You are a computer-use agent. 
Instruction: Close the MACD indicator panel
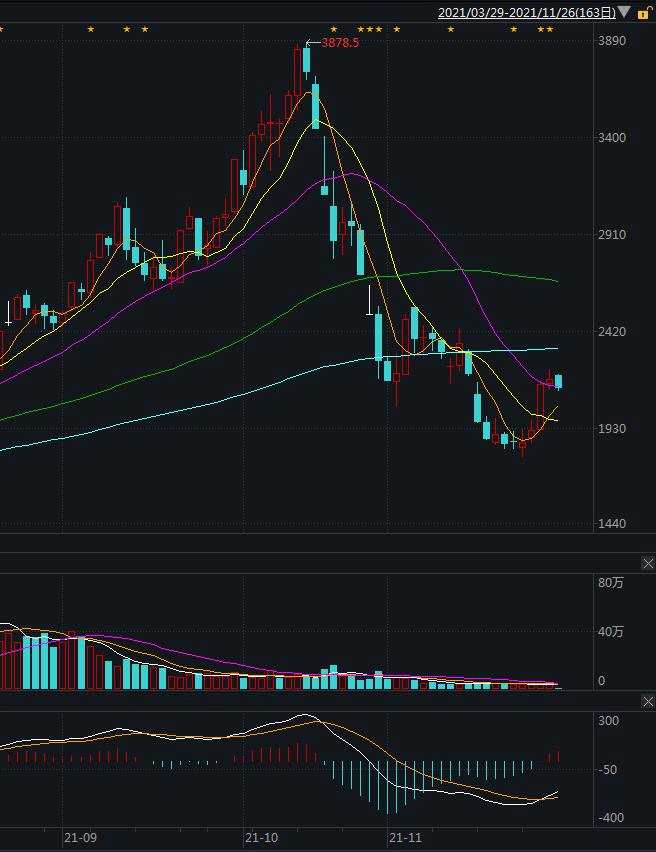pos(648,702)
